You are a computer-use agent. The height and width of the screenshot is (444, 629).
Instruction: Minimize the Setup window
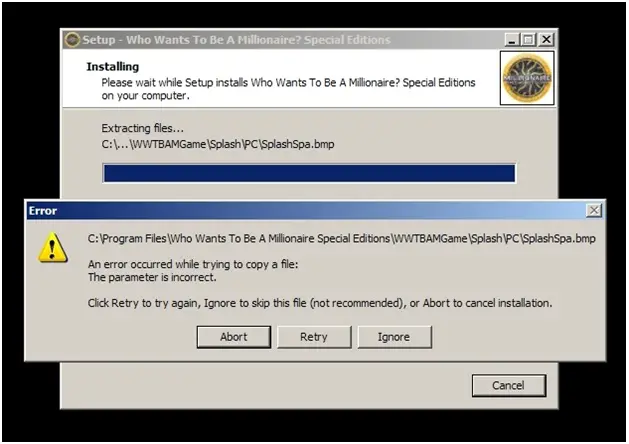pyautogui.click(x=512, y=40)
